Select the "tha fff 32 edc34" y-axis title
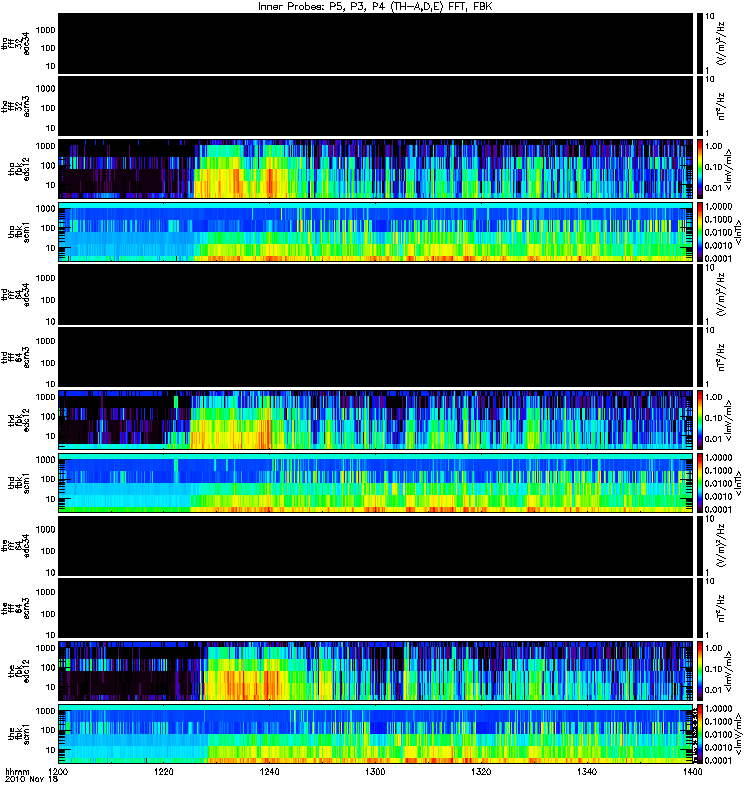 click(16, 44)
